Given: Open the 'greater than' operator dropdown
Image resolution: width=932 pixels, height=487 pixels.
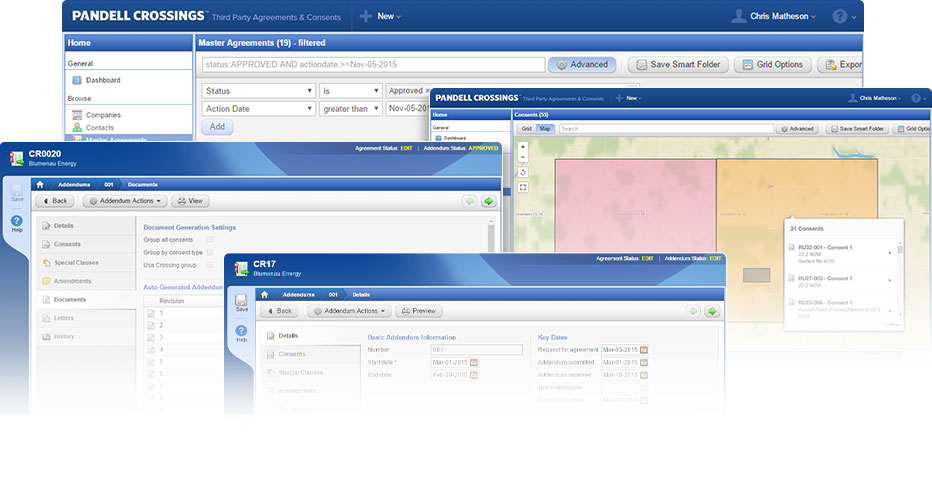Looking at the screenshot, I should tap(350, 109).
